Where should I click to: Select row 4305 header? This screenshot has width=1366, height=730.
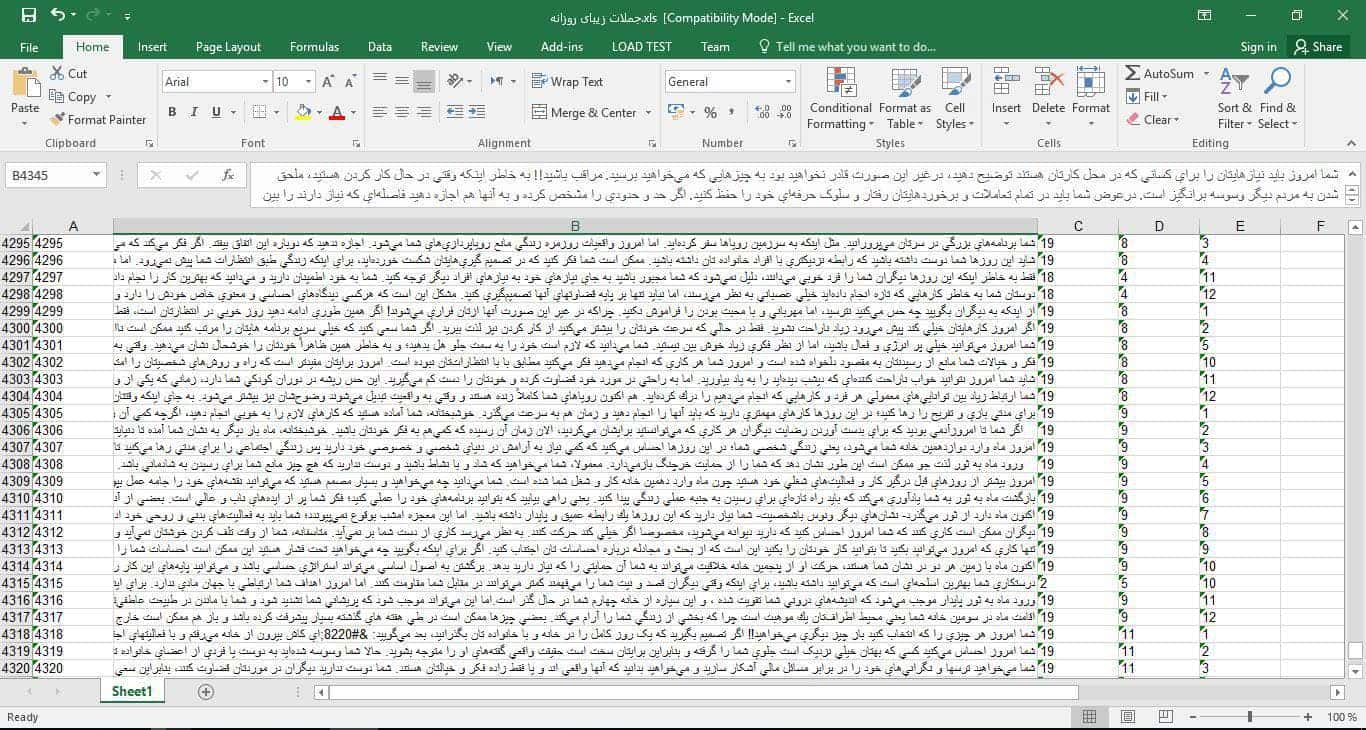click(16, 413)
